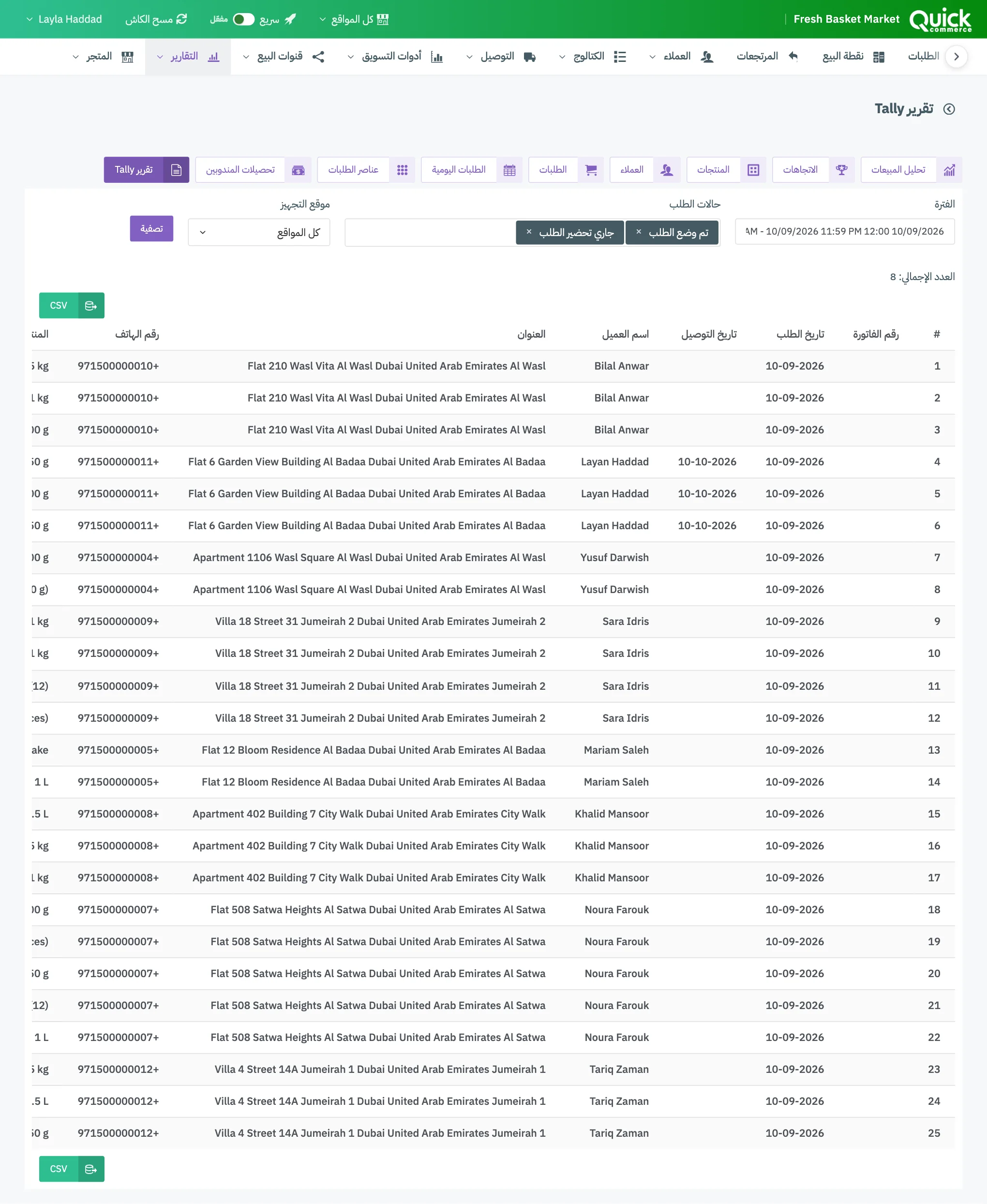The width and height of the screenshot is (987, 1204).
Task: Remove the 'جاري تحضير الطلب' status tag
Action: tap(529, 232)
